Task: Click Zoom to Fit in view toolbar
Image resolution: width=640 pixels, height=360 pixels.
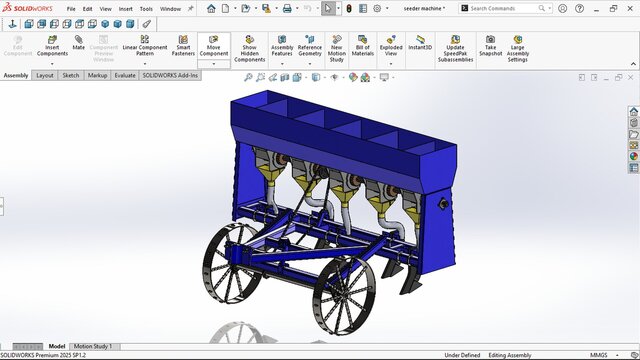Action: tap(248, 77)
